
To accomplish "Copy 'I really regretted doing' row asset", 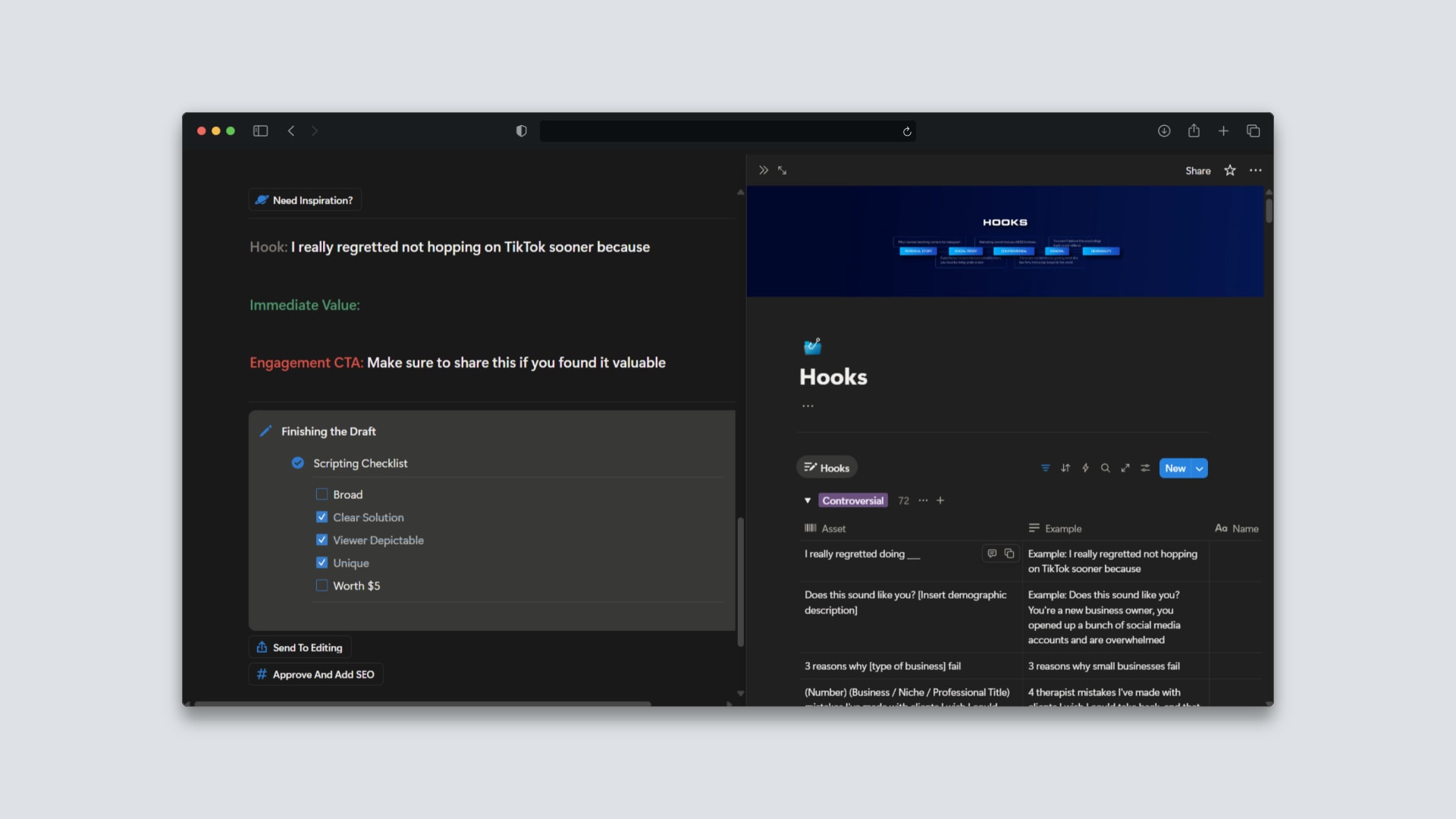I will (x=1009, y=554).
